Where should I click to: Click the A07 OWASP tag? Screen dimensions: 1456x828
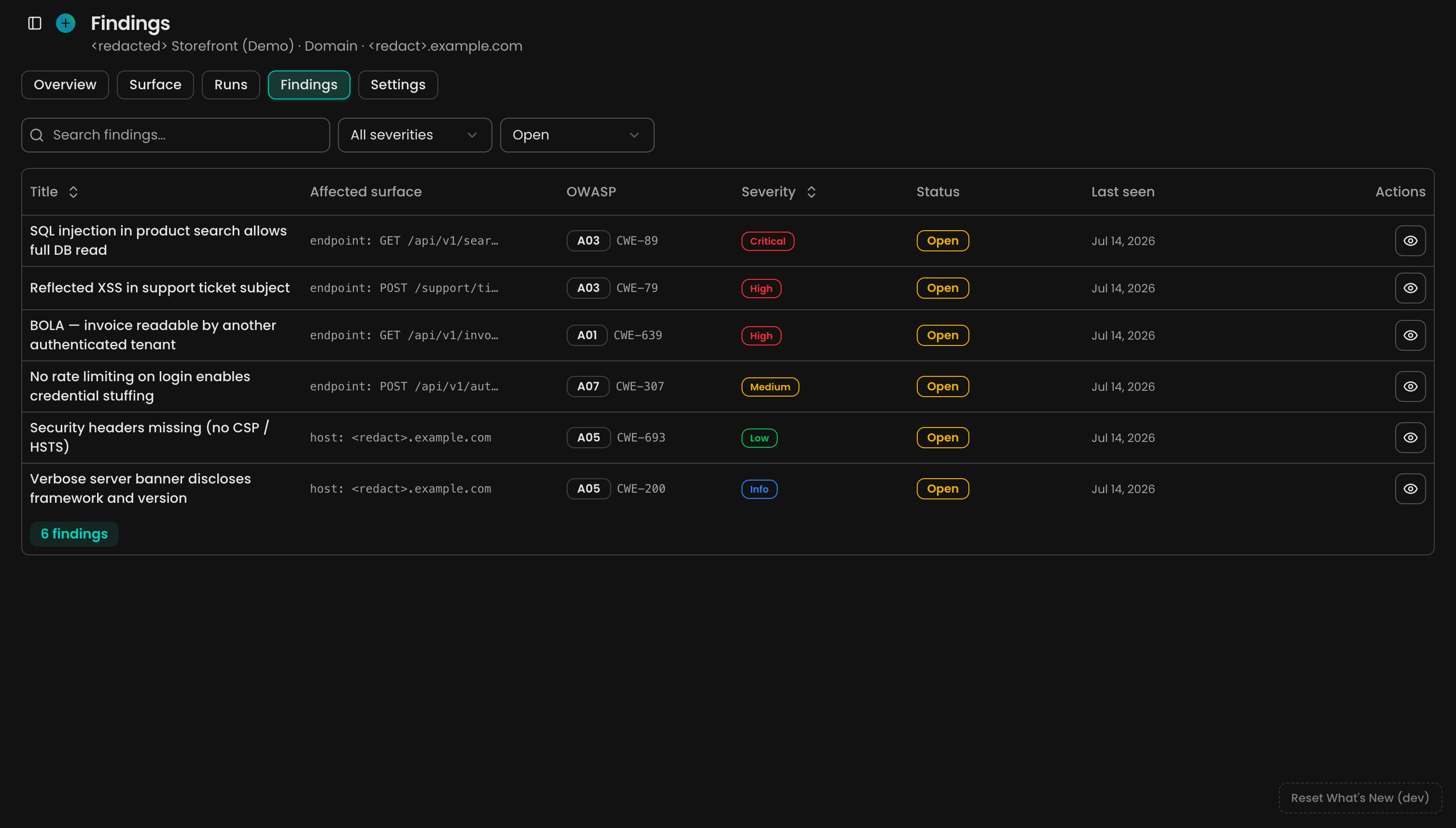point(588,386)
